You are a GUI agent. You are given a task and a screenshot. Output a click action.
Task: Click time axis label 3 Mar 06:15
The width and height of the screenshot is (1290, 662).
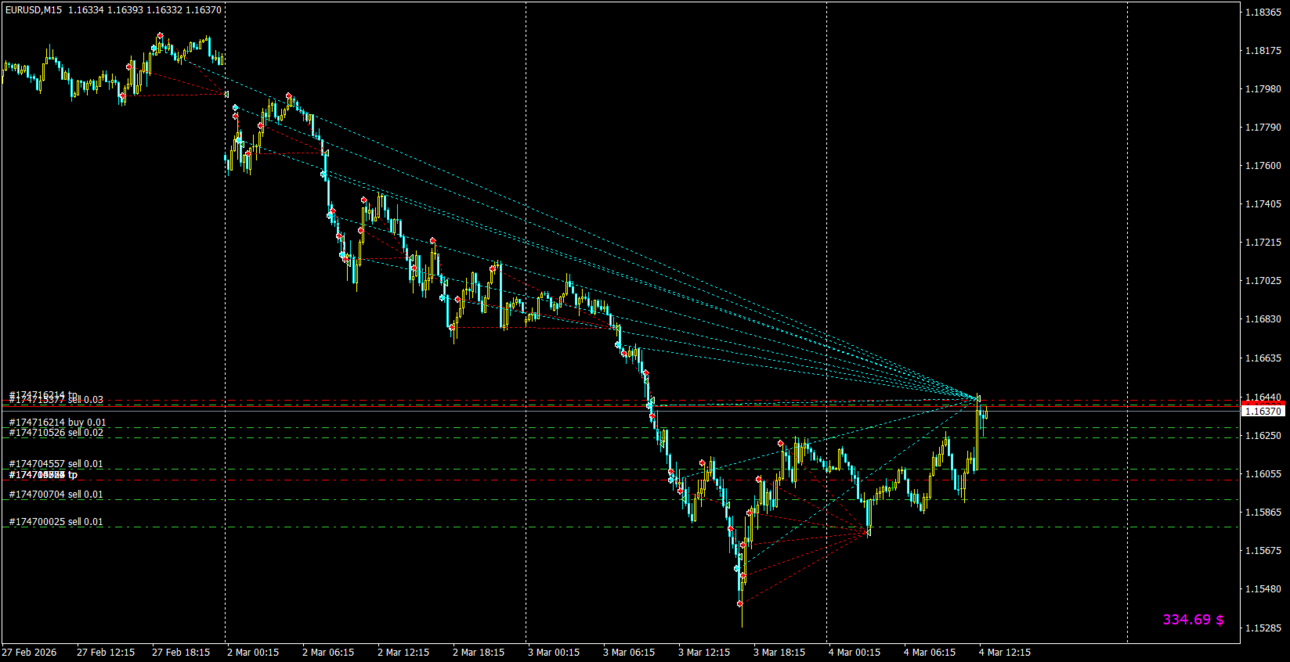tap(630, 652)
